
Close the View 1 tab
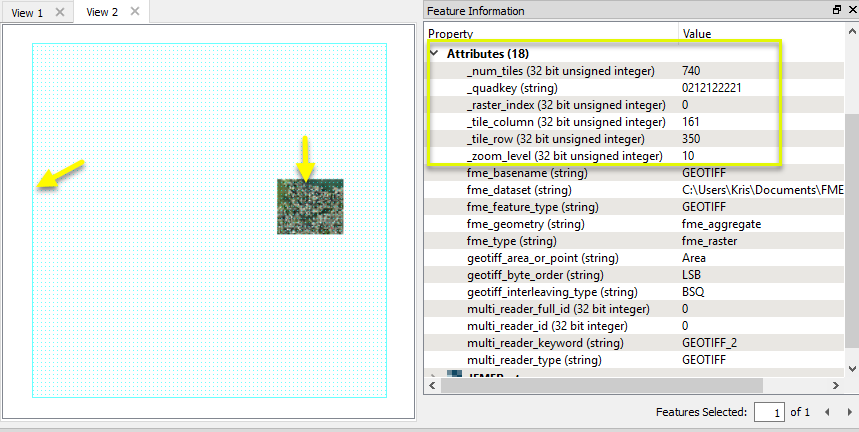(x=60, y=12)
